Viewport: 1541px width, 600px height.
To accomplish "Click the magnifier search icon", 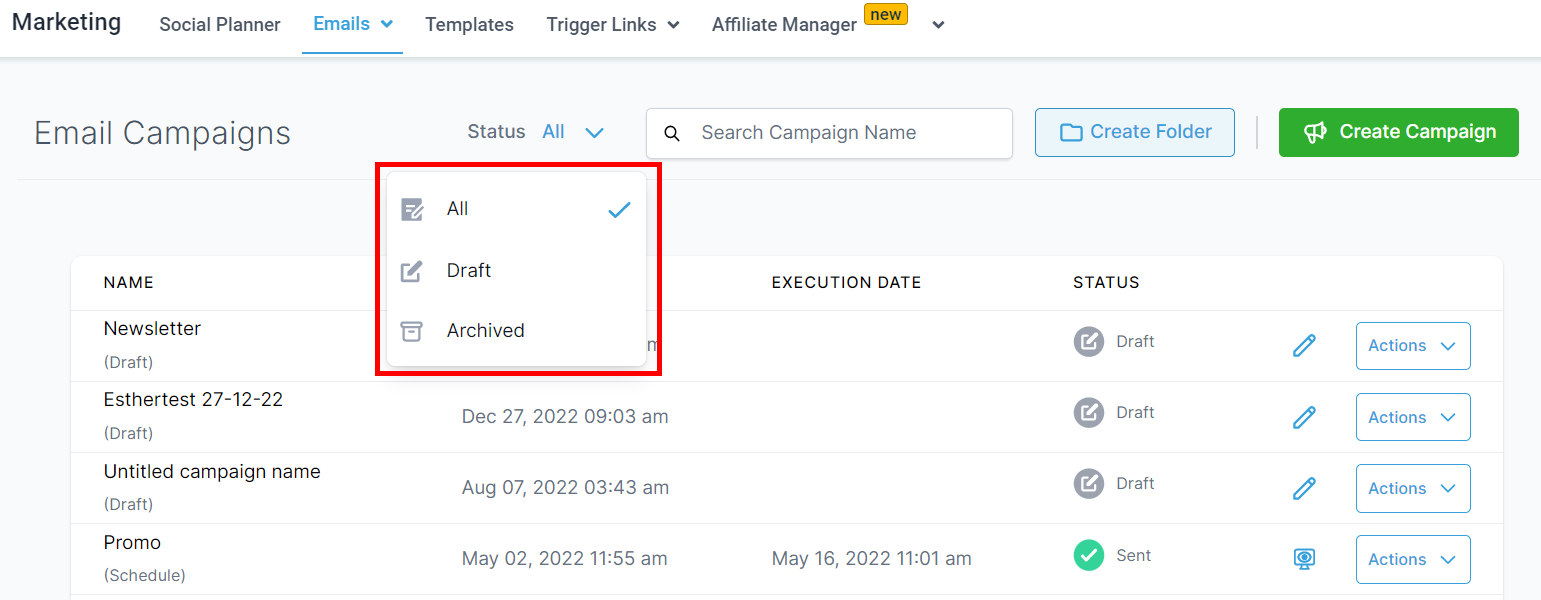I will tap(672, 133).
